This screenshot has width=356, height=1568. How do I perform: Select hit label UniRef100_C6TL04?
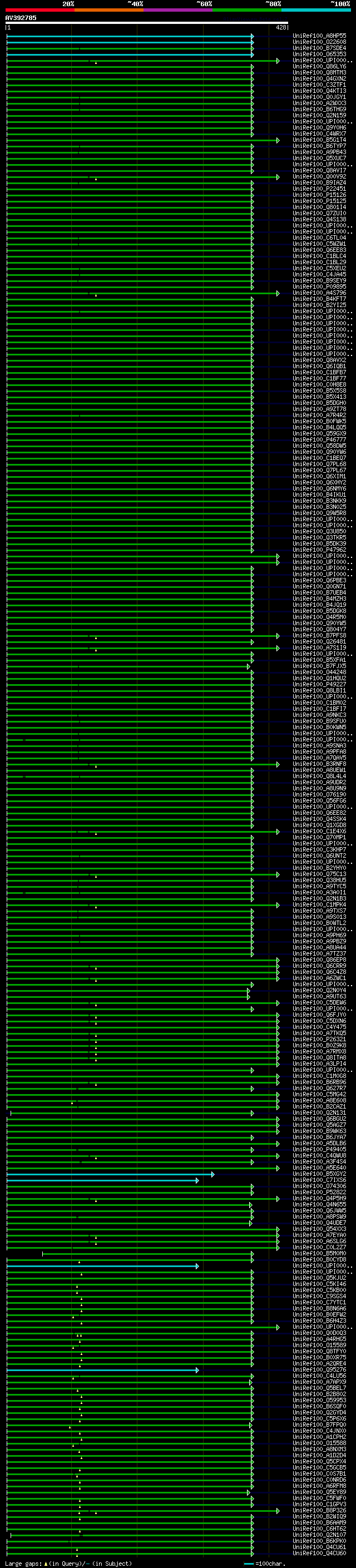319,238
